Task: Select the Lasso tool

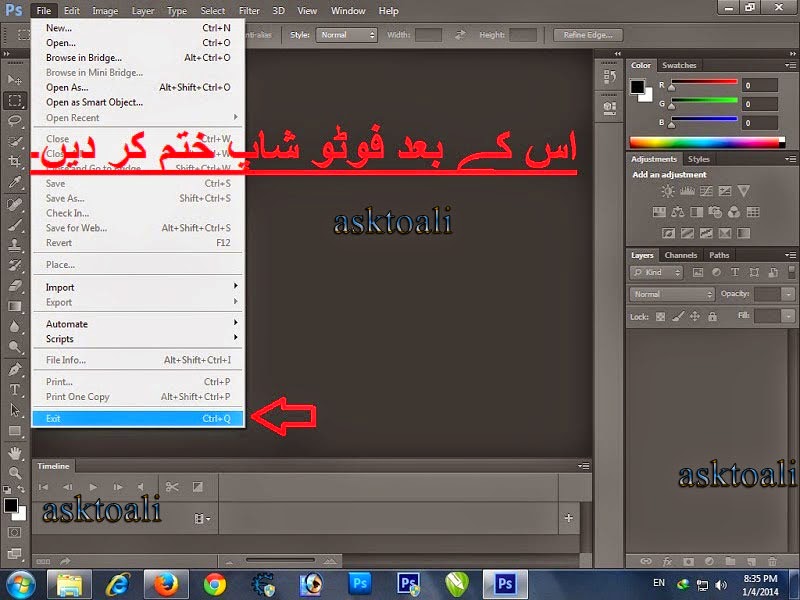Action: [x=15, y=121]
